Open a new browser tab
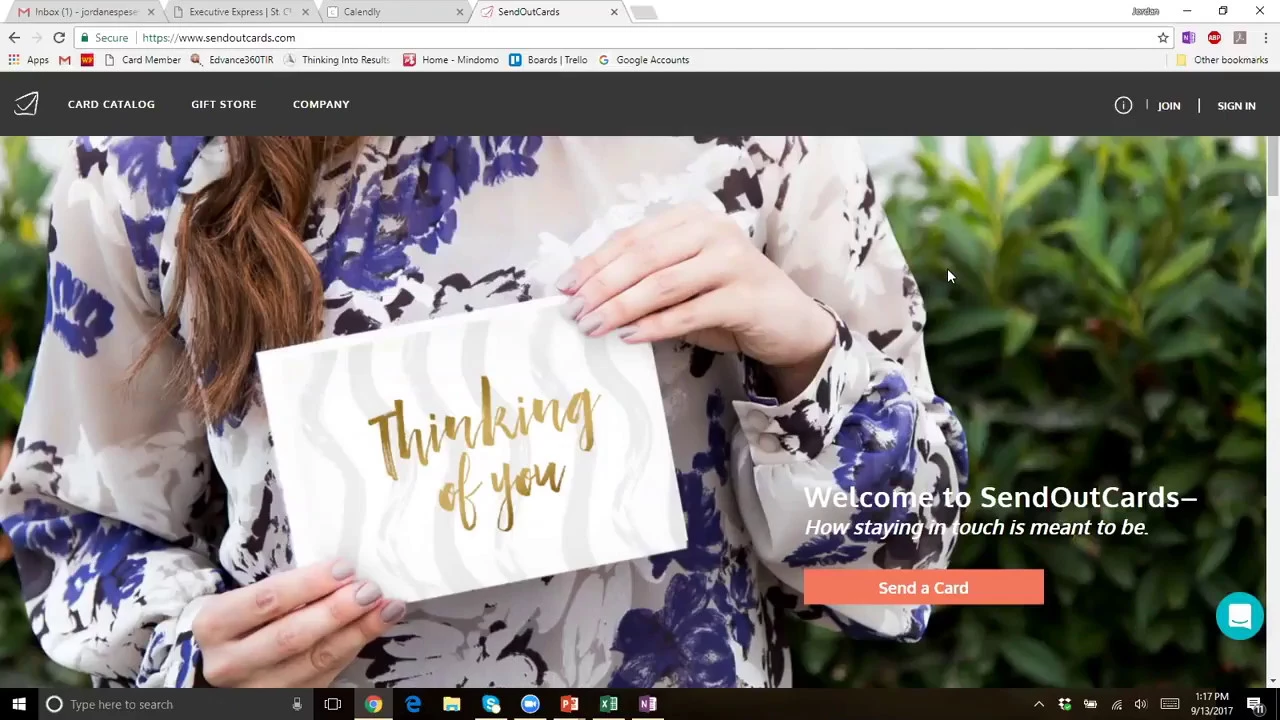The image size is (1280, 720). pos(645,12)
